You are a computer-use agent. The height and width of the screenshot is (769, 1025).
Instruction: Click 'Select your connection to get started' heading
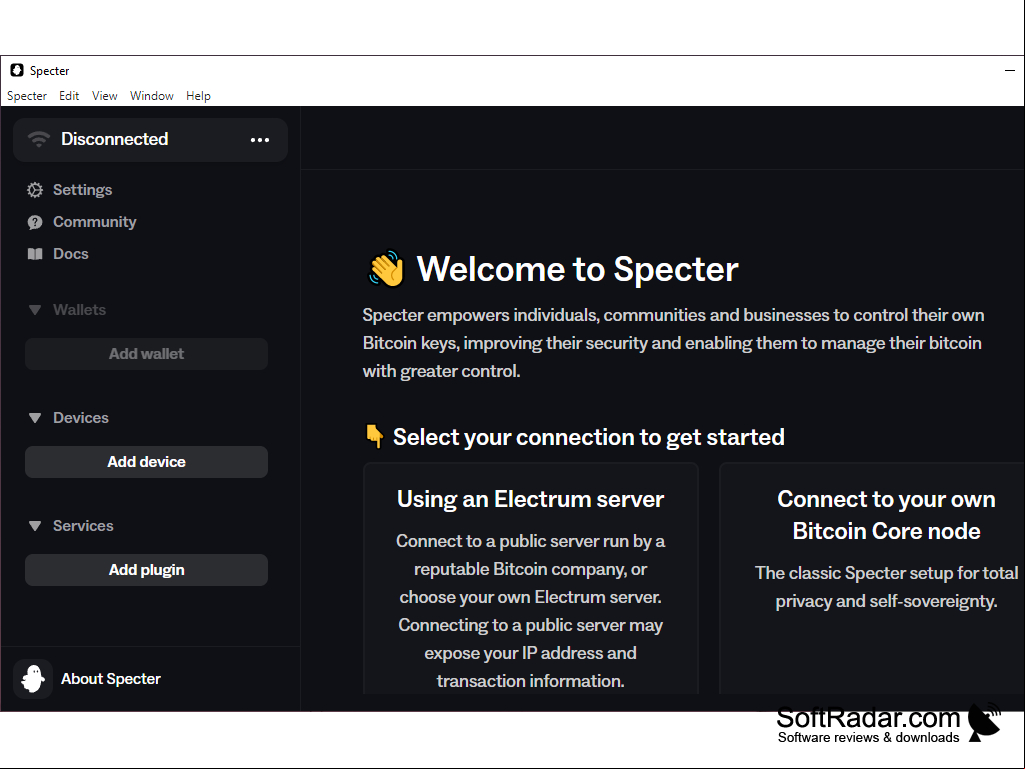tap(588, 437)
